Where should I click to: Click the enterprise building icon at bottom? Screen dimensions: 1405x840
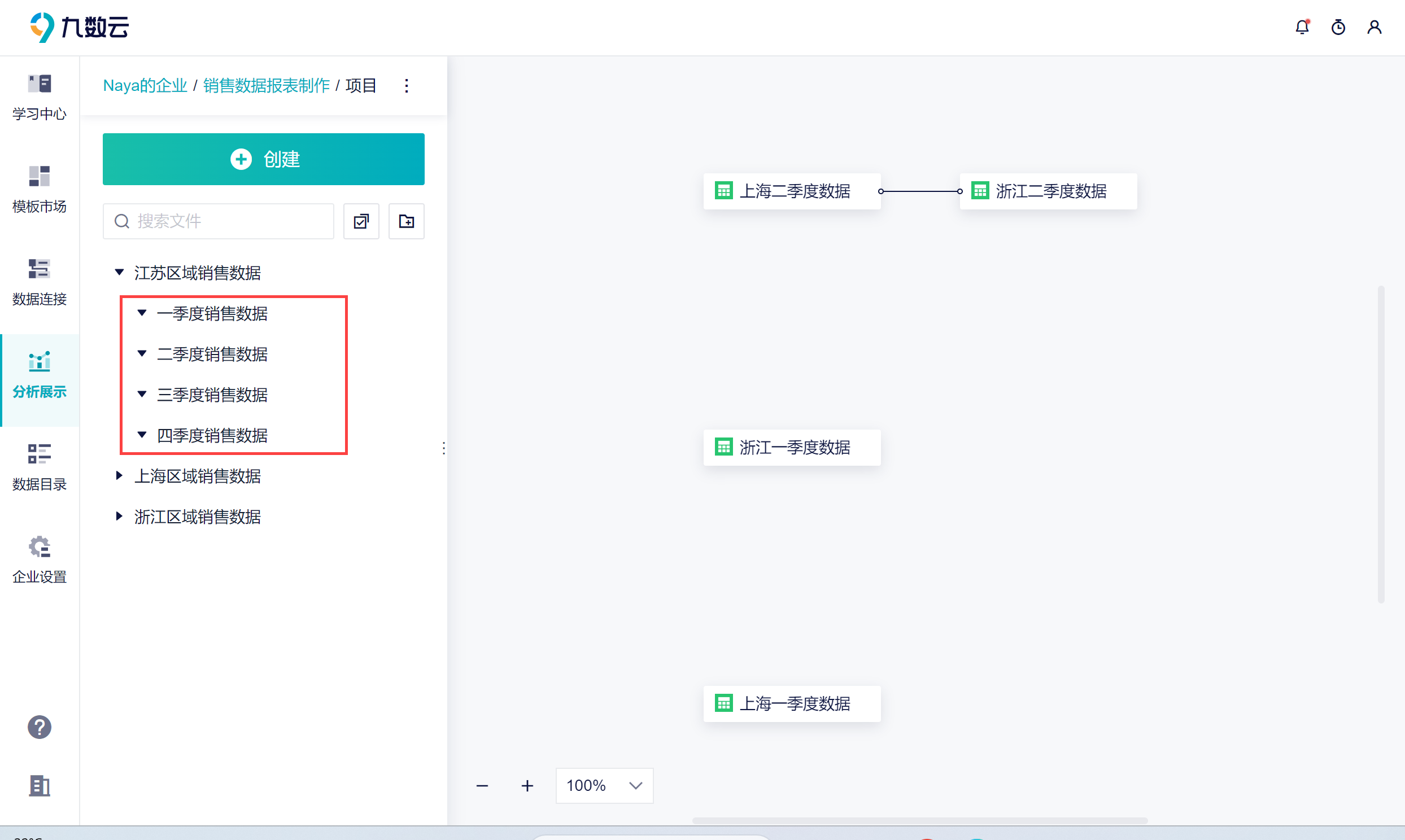click(x=40, y=786)
